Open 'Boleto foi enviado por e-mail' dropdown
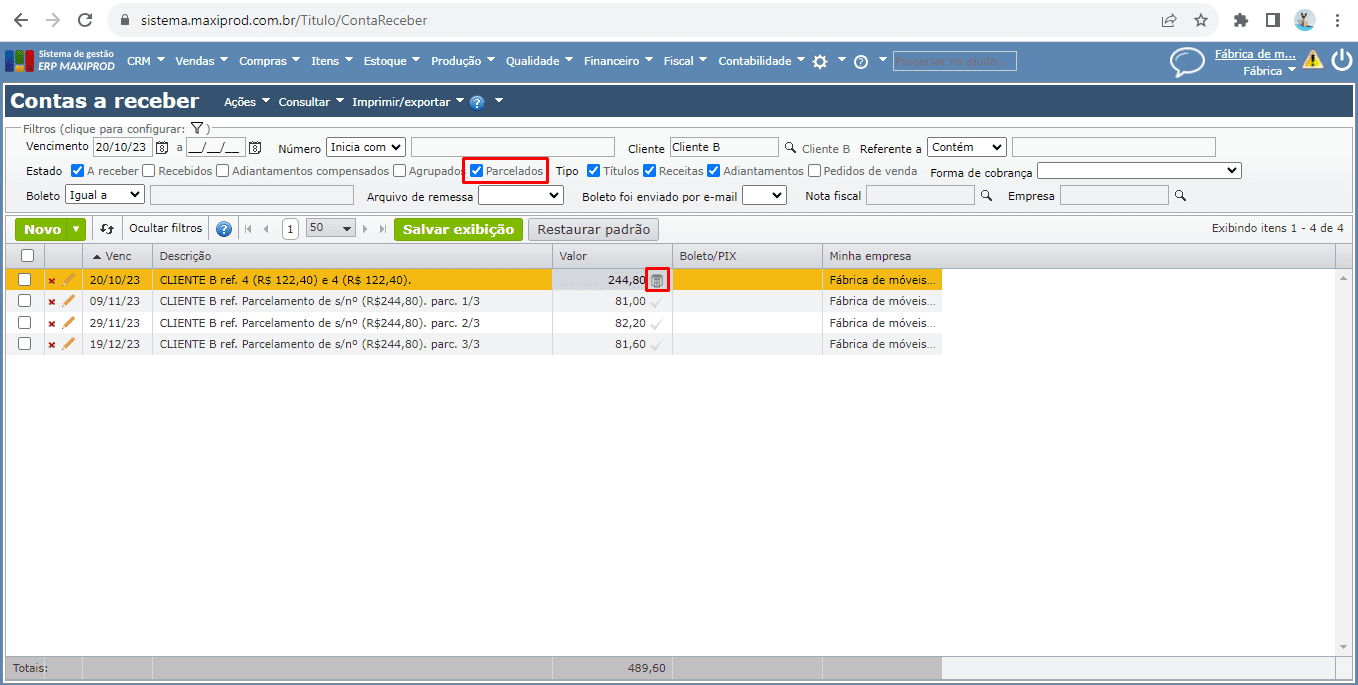The width and height of the screenshot is (1358, 685). pos(765,195)
